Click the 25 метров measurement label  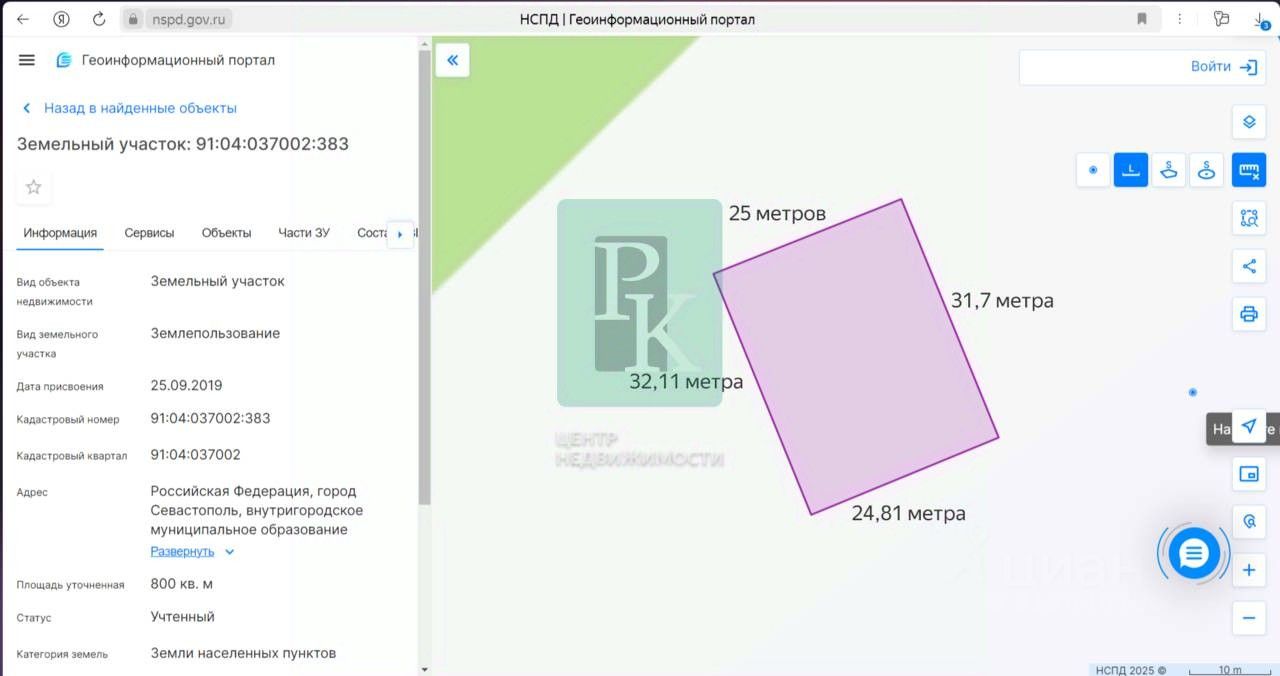coord(777,213)
